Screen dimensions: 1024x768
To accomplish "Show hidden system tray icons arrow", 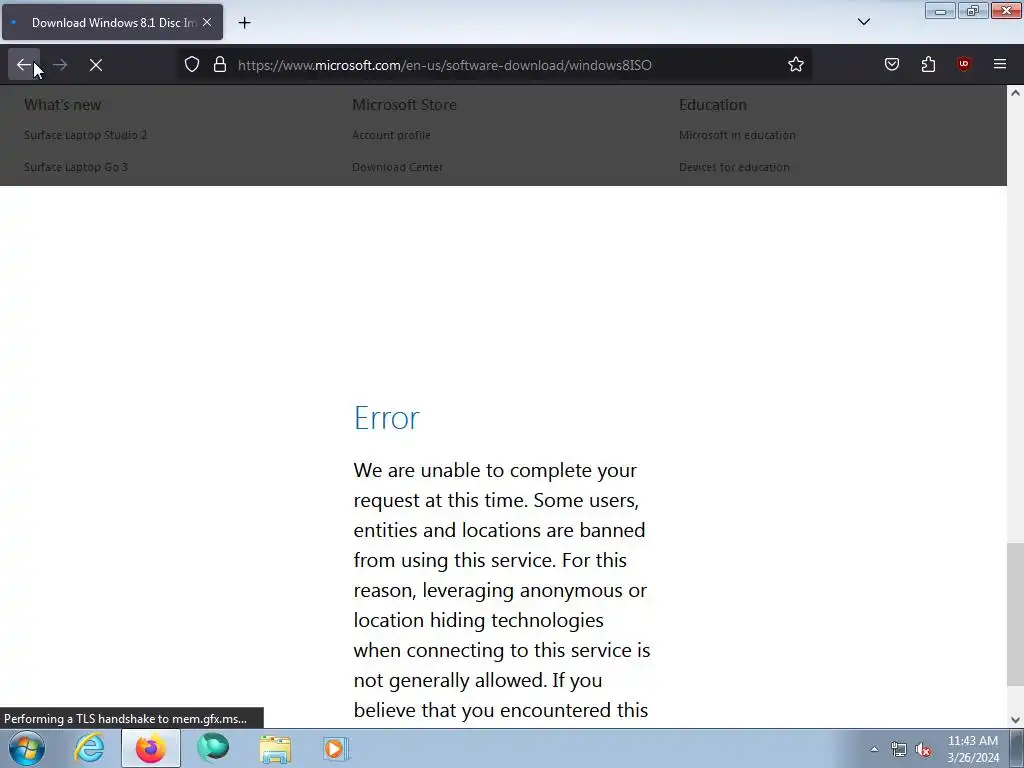I will tap(874, 749).
